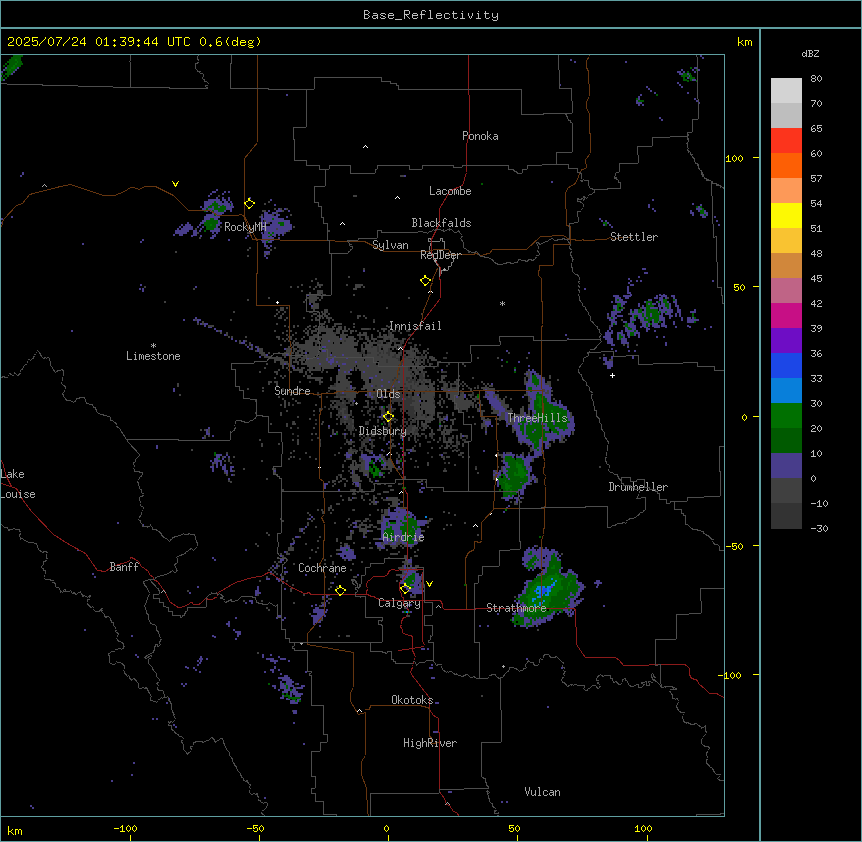Image resolution: width=862 pixels, height=842 pixels.
Task: Click the ThreeHills label
Action: (537, 418)
